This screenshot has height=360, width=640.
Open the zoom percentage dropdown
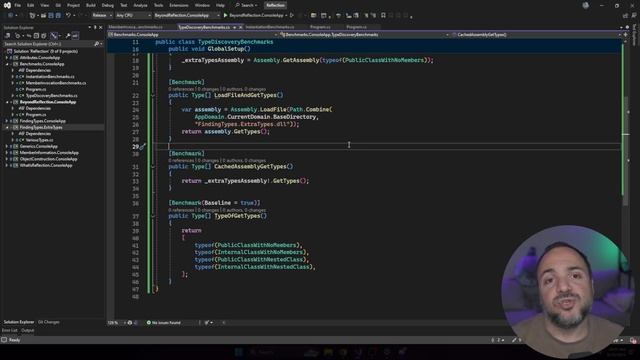(x=117, y=322)
